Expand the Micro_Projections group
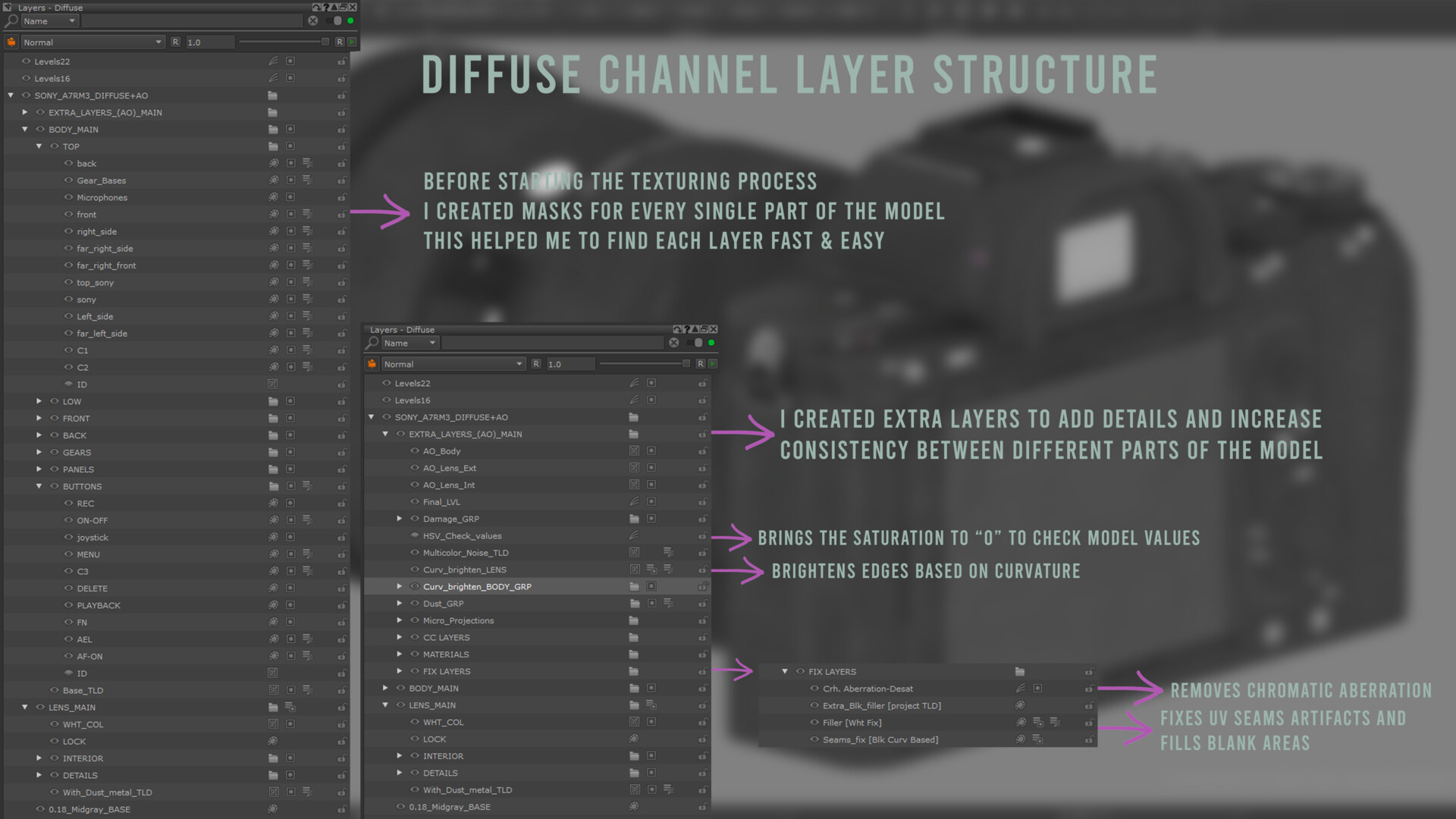1456x819 pixels. 400,620
